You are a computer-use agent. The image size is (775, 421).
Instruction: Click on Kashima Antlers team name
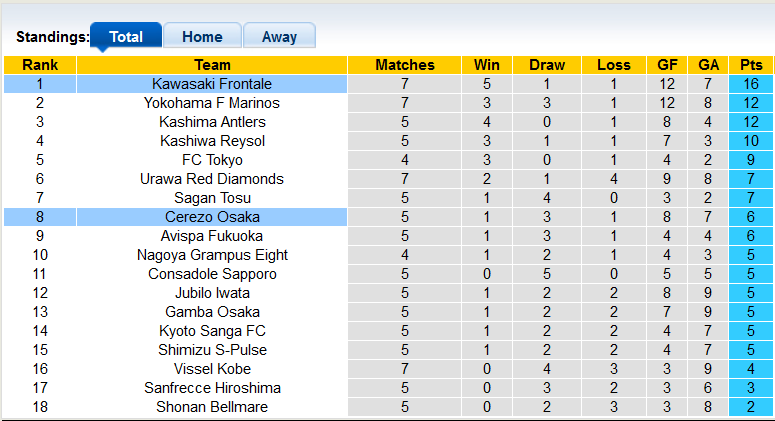click(x=212, y=122)
